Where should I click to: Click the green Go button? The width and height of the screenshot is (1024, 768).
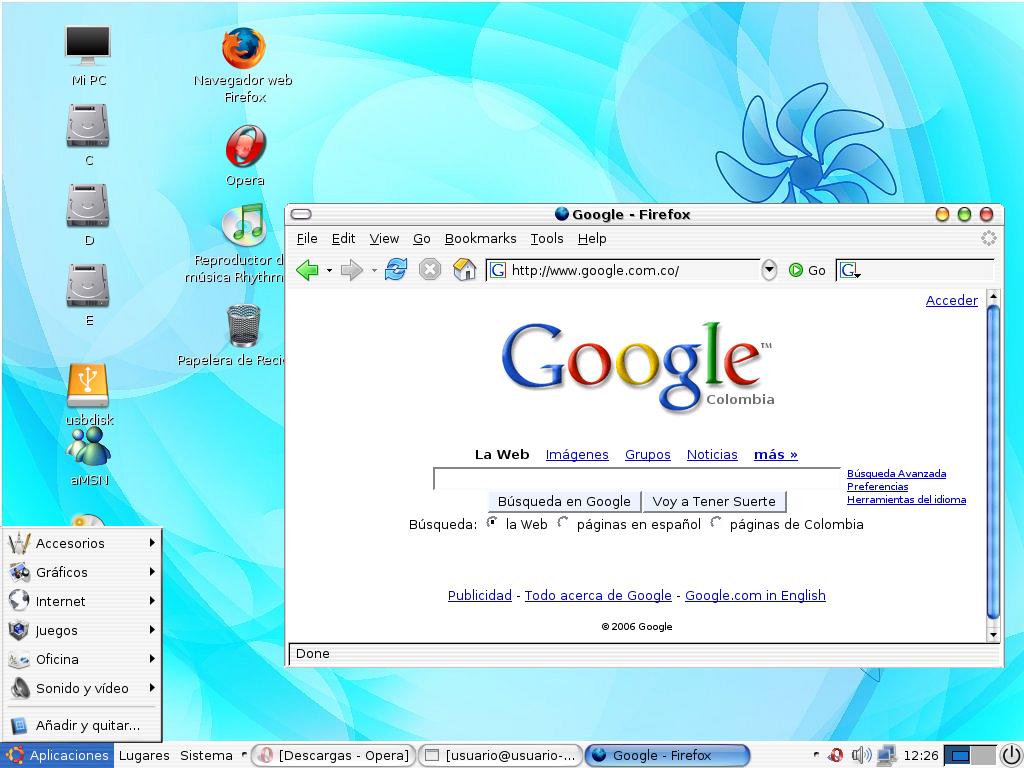(x=807, y=270)
